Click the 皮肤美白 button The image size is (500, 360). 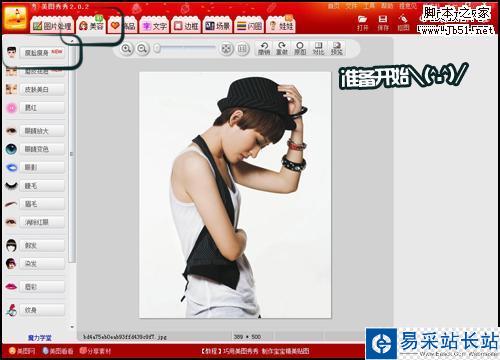[x=42, y=90]
